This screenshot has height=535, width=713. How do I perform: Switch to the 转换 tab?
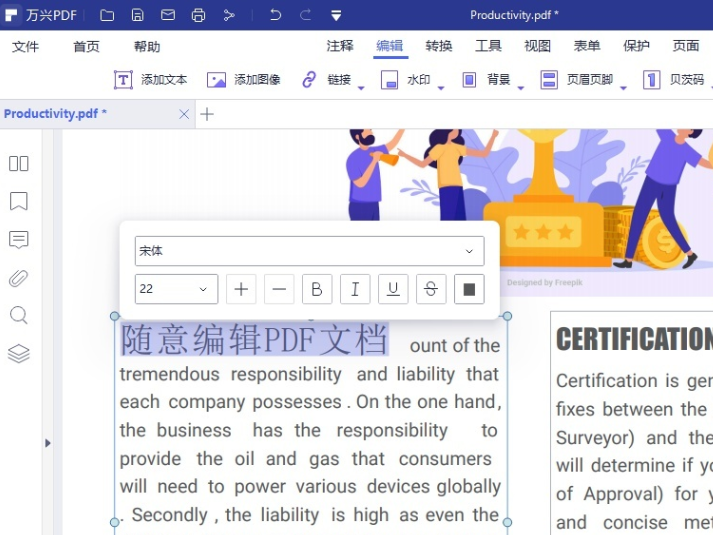(439, 46)
